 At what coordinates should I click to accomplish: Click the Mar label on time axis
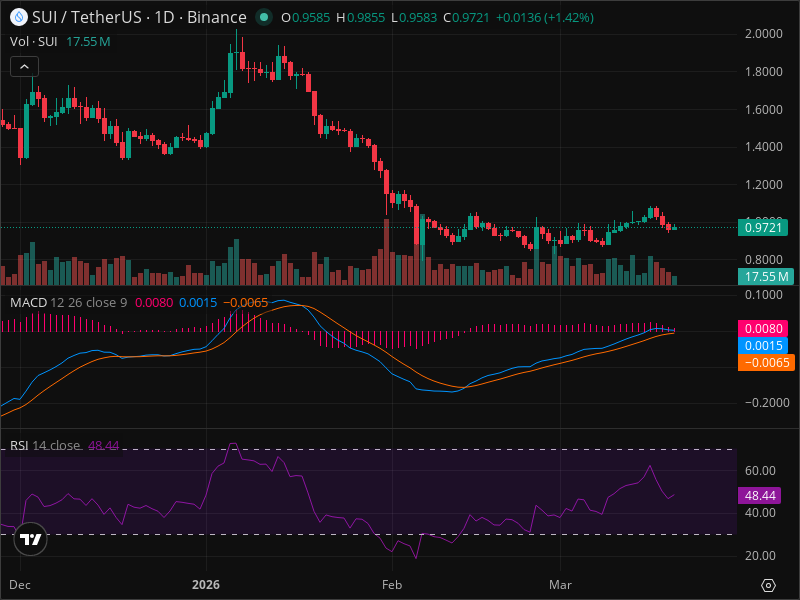560,585
